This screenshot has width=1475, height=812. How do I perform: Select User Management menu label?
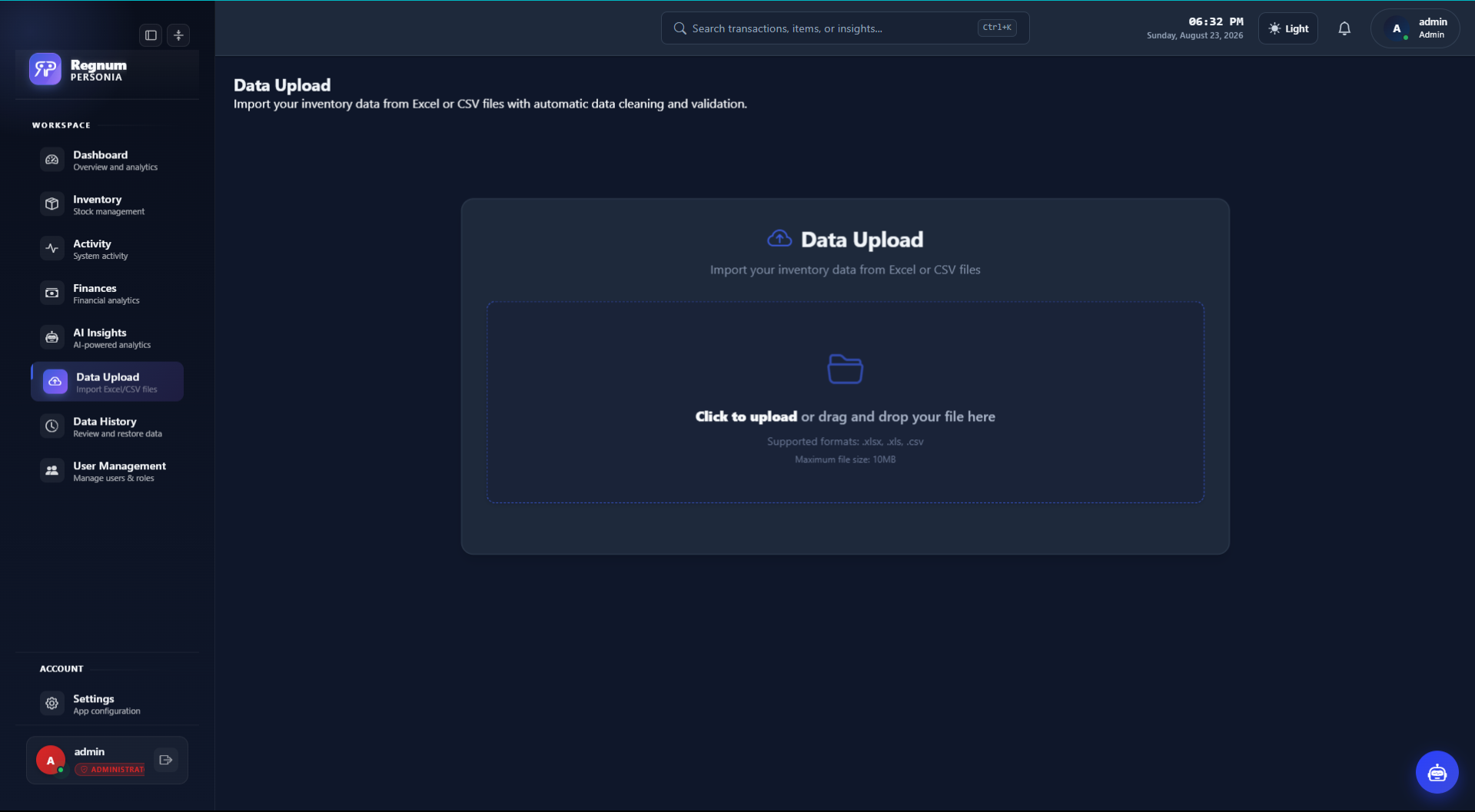(x=119, y=466)
